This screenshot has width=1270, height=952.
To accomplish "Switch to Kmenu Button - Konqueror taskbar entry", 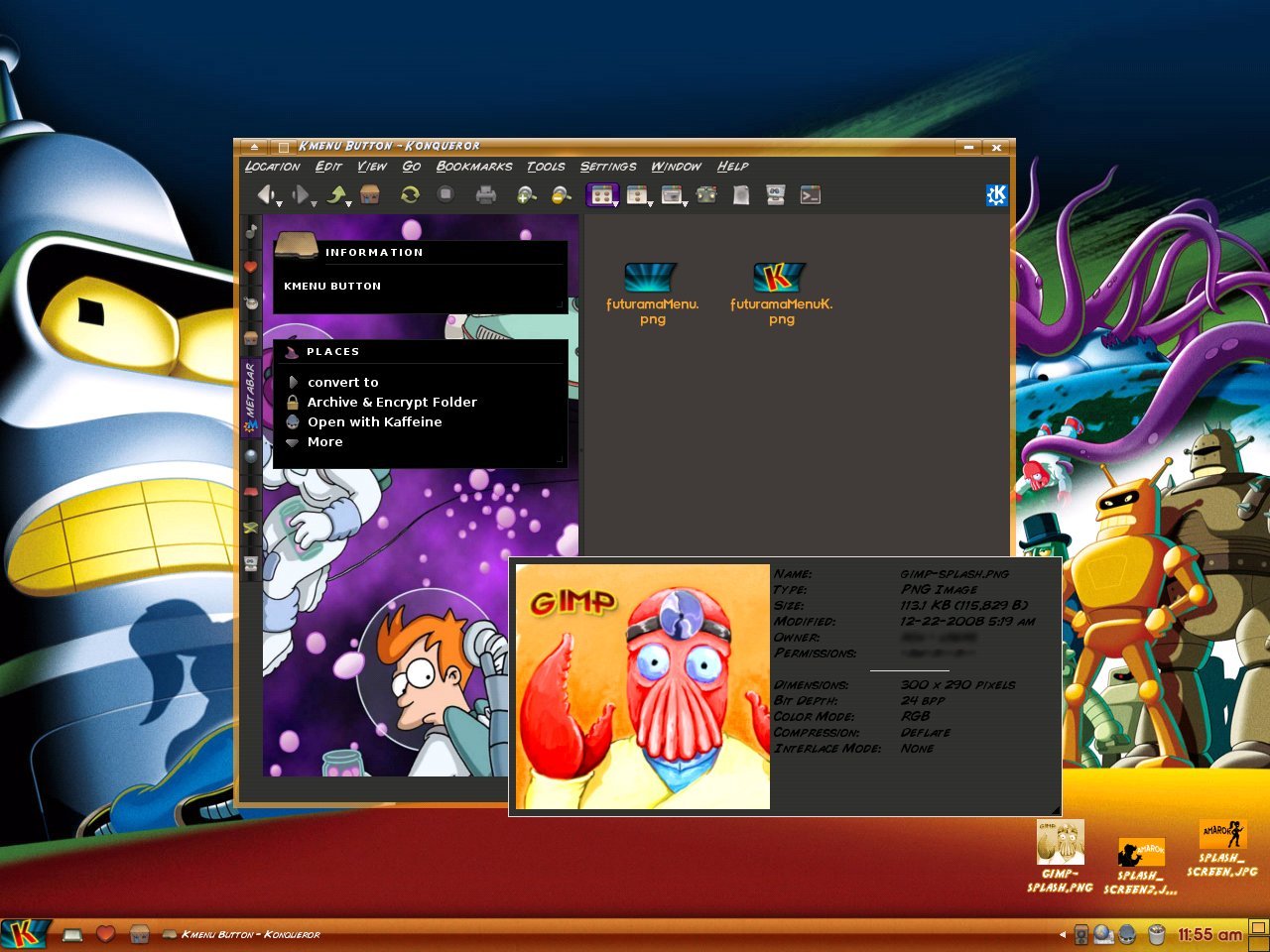I will pyautogui.click(x=241, y=934).
